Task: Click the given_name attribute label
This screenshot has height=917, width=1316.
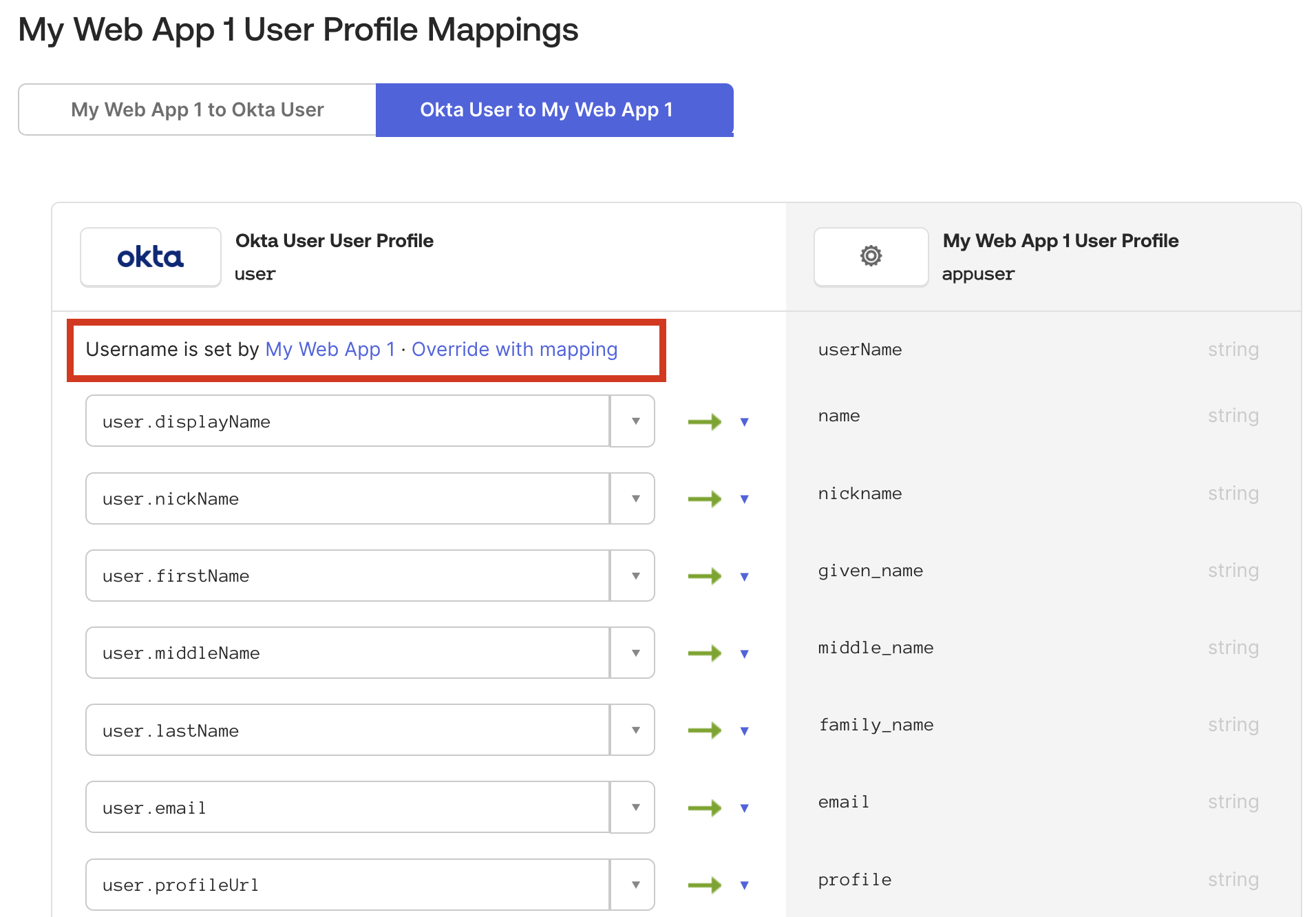Action: click(871, 571)
